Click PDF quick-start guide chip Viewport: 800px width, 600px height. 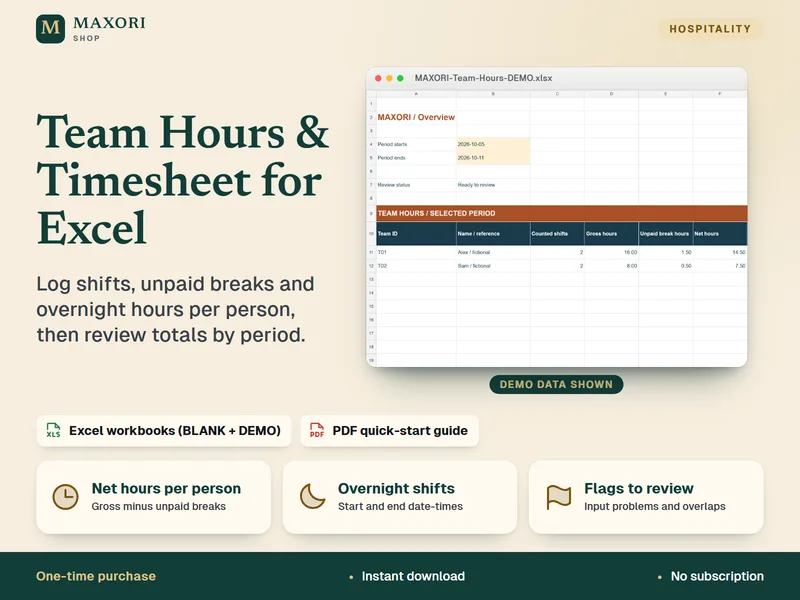(x=389, y=431)
